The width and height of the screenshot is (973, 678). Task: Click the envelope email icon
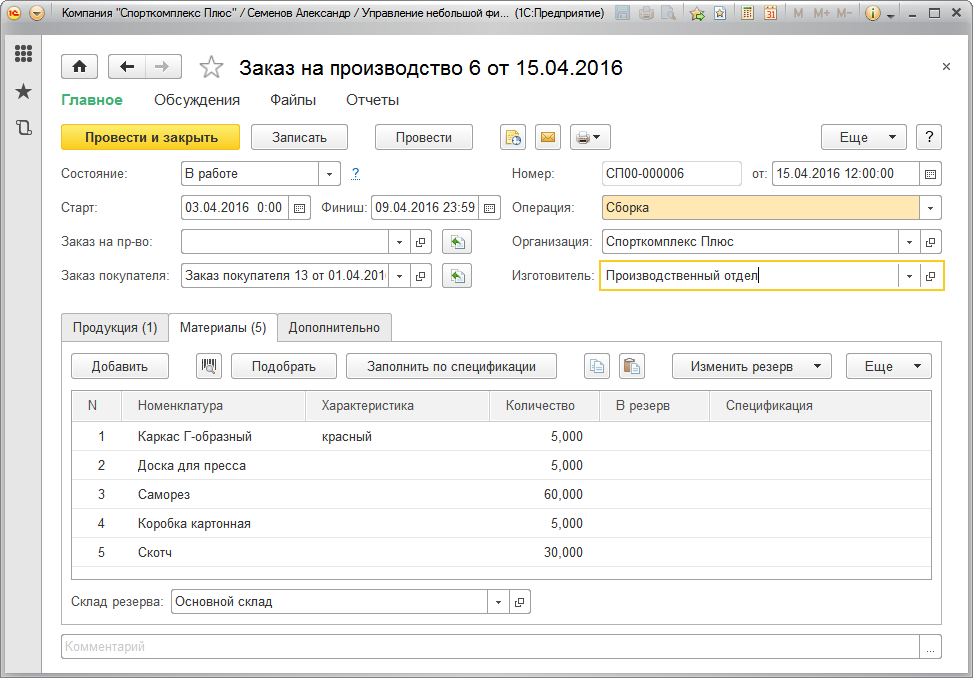coord(548,138)
